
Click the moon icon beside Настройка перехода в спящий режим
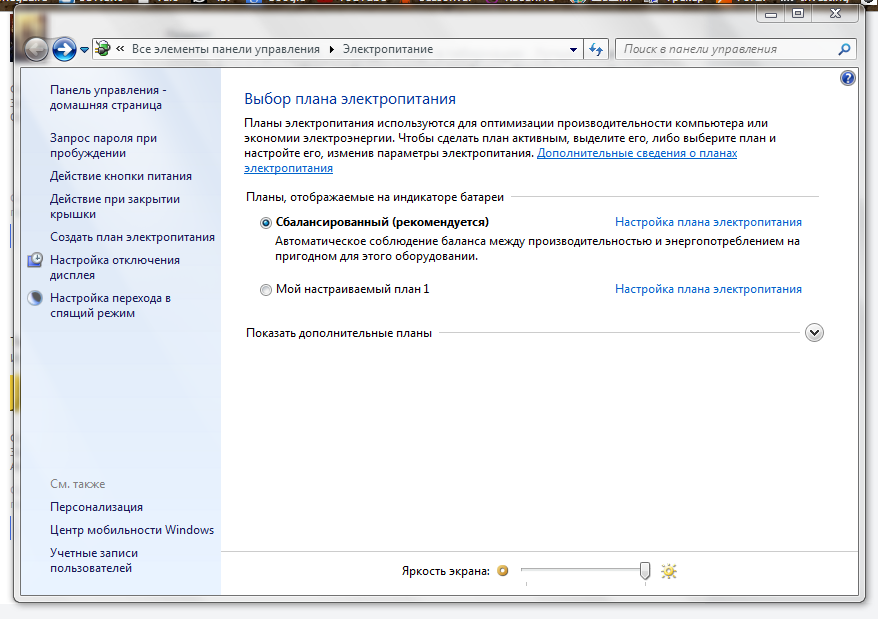[x=35, y=298]
